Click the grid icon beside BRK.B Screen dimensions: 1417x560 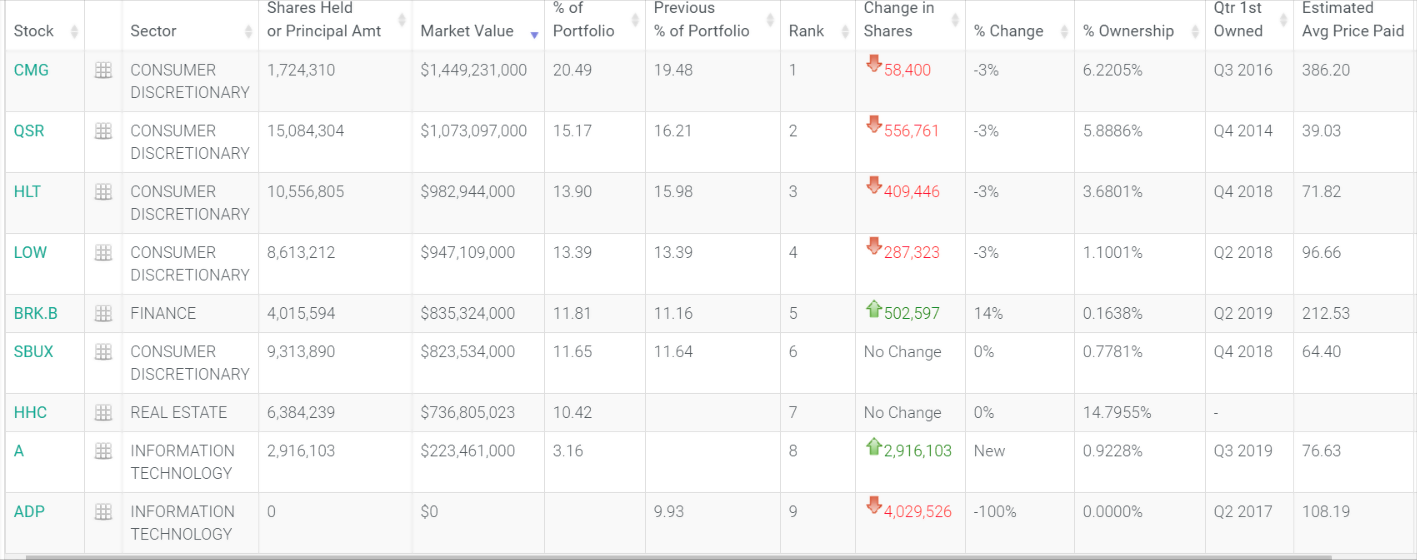[103, 314]
